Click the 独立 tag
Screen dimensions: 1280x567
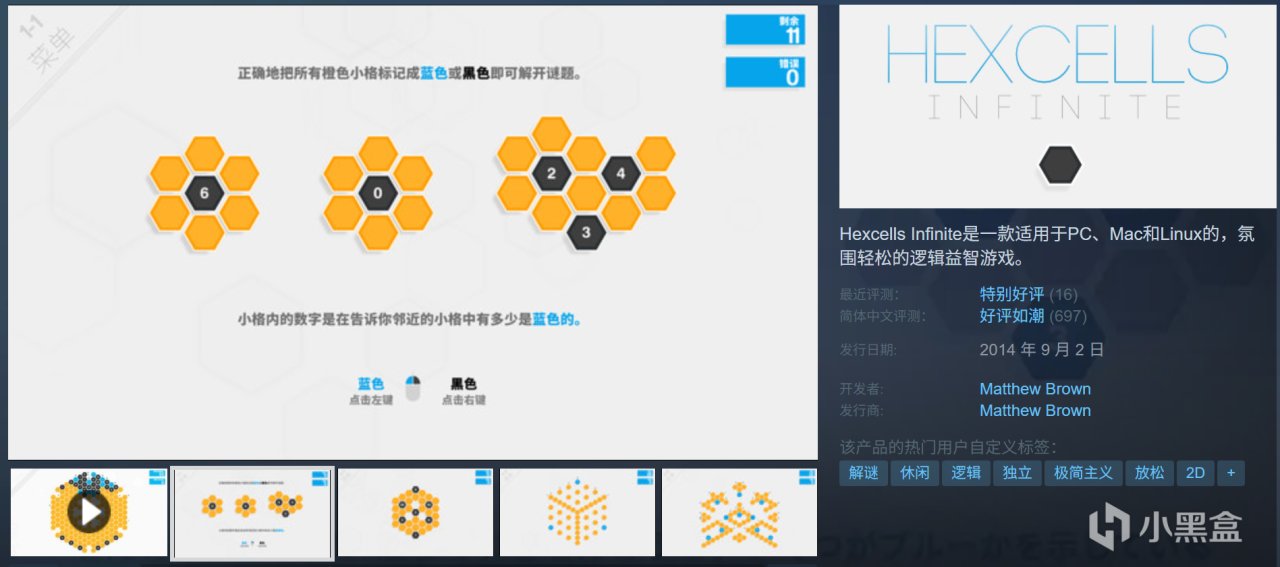point(1017,473)
